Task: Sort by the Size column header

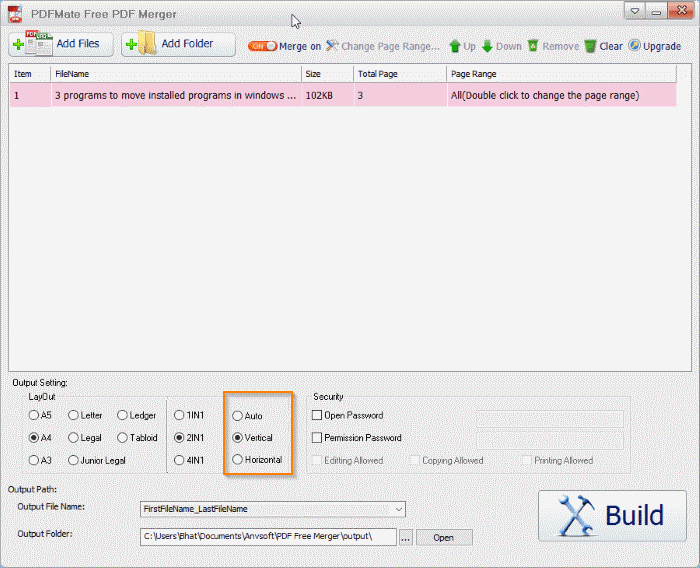Action: point(328,74)
